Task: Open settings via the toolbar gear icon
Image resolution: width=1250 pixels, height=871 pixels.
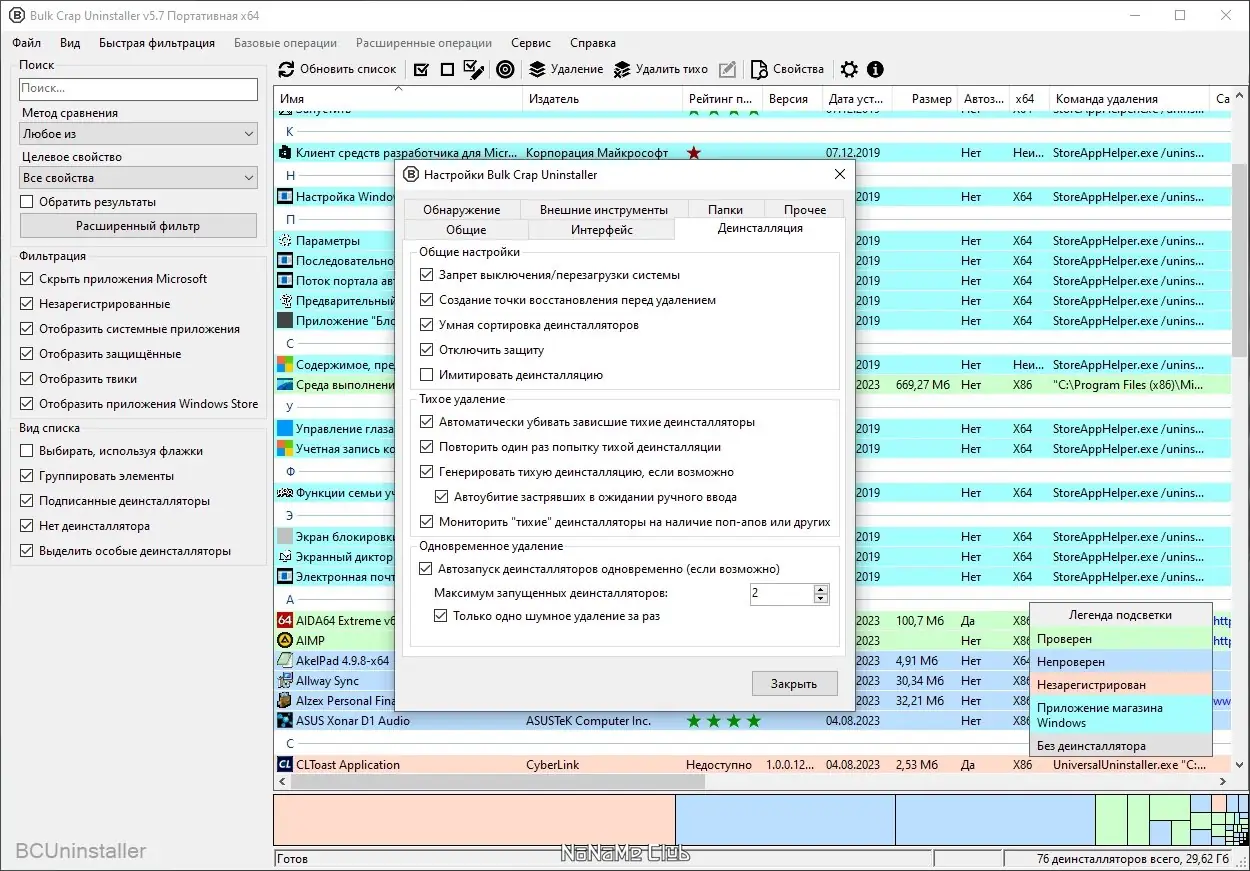Action: [849, 69]
